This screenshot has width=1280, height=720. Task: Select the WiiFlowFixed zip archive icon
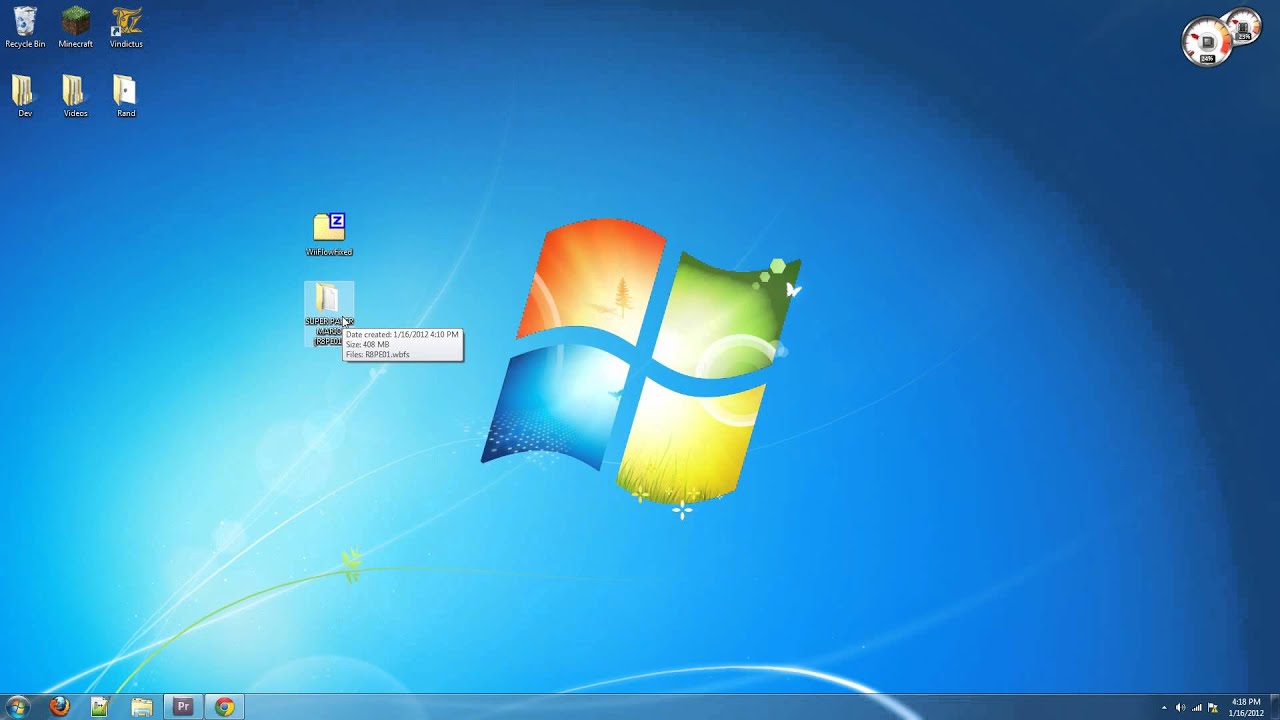329,234
